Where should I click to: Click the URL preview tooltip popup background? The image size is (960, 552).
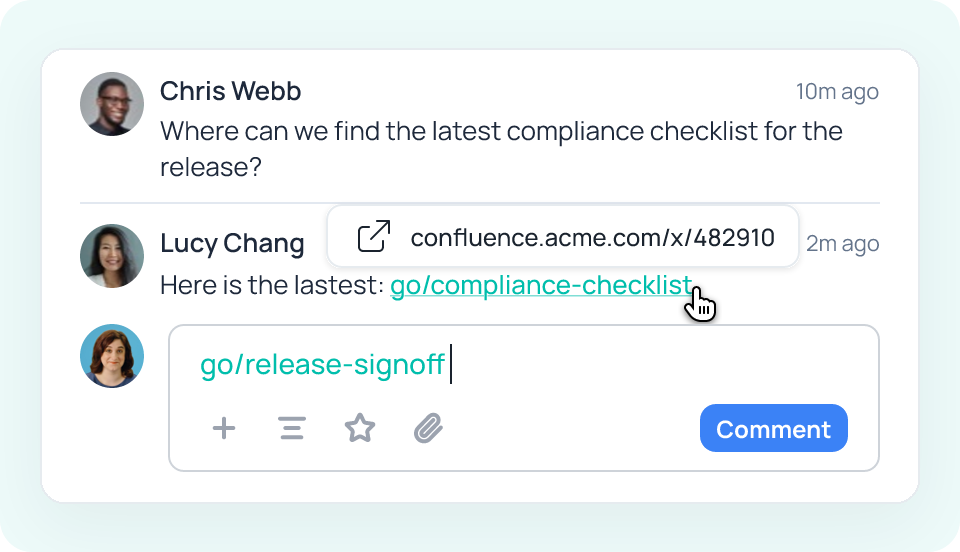pos(563,236)
